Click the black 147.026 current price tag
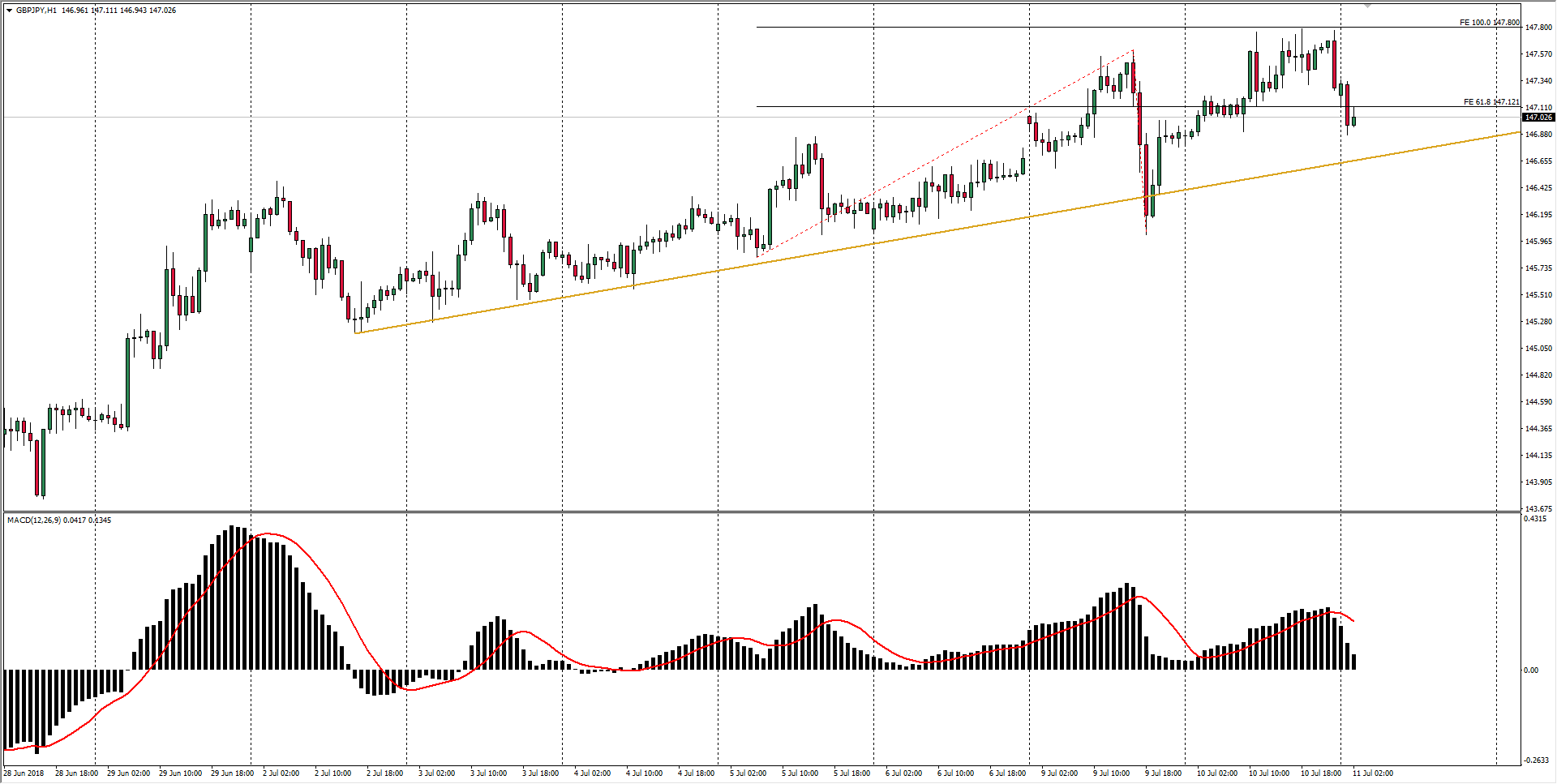 1538,118
